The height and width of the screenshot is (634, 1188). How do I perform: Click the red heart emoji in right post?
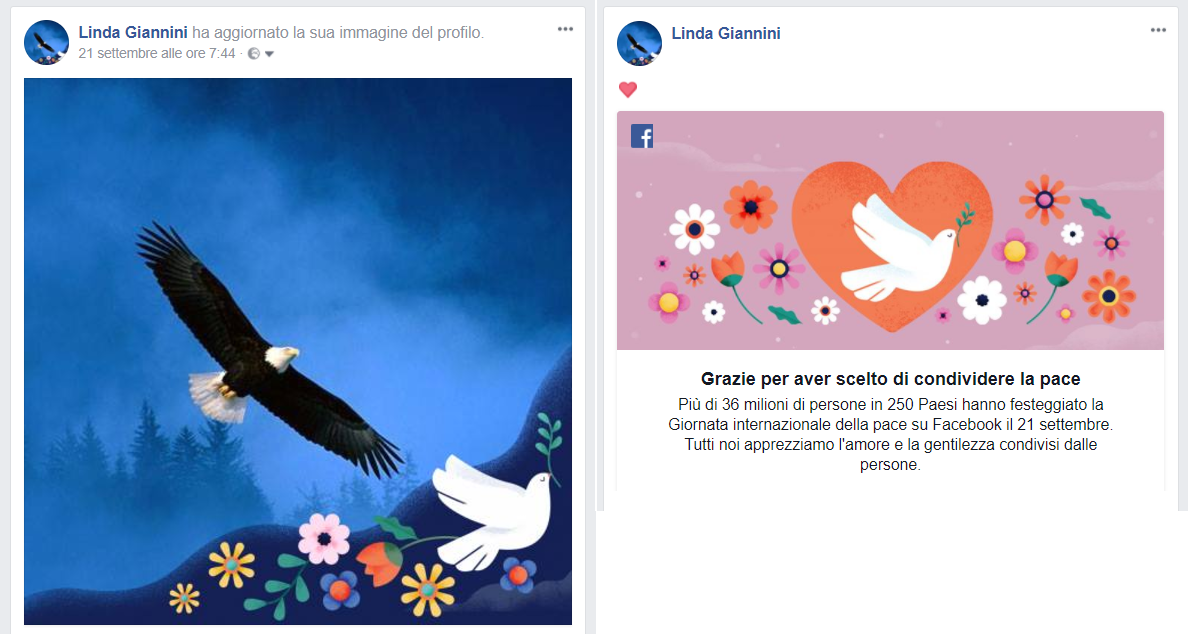[x=628, y=89]
